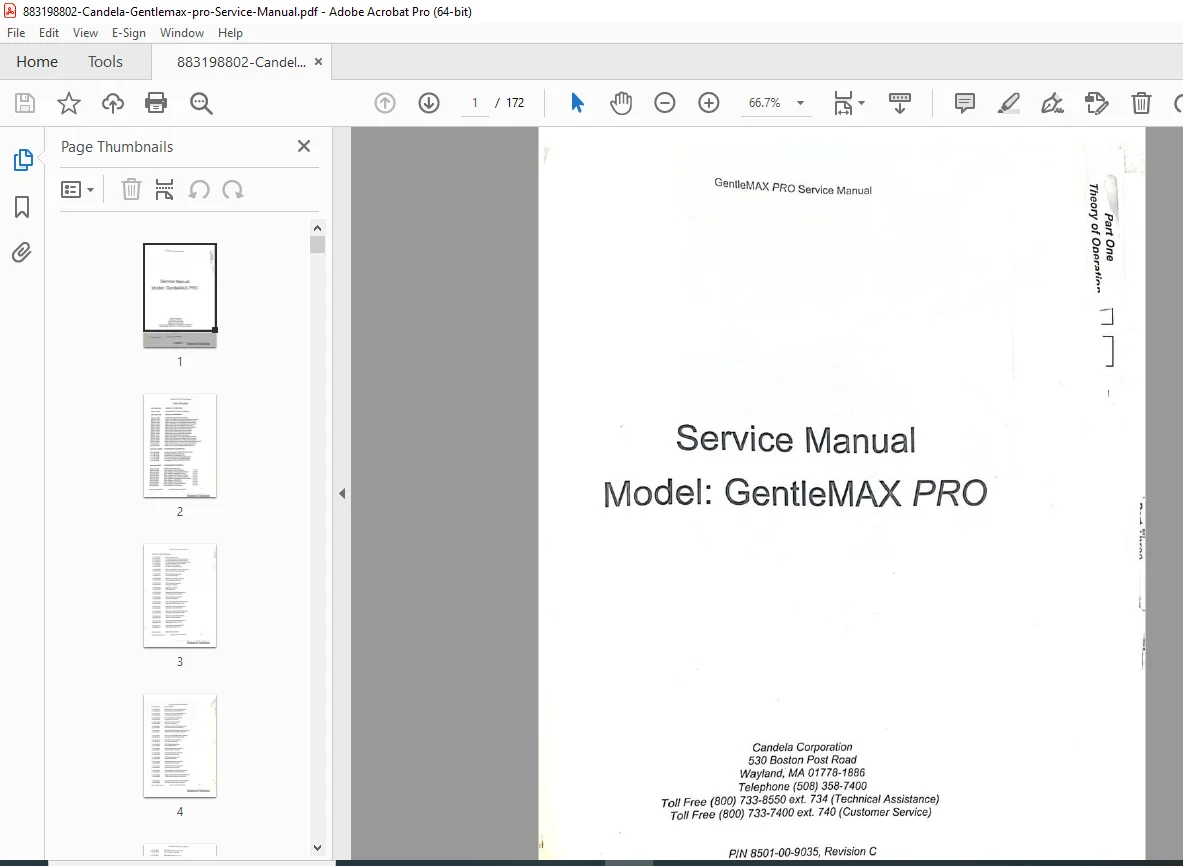The width and height of the screenshot is (1183, 866).
Task: Click the 66.7% zoom value field
Action: (764, 103)
